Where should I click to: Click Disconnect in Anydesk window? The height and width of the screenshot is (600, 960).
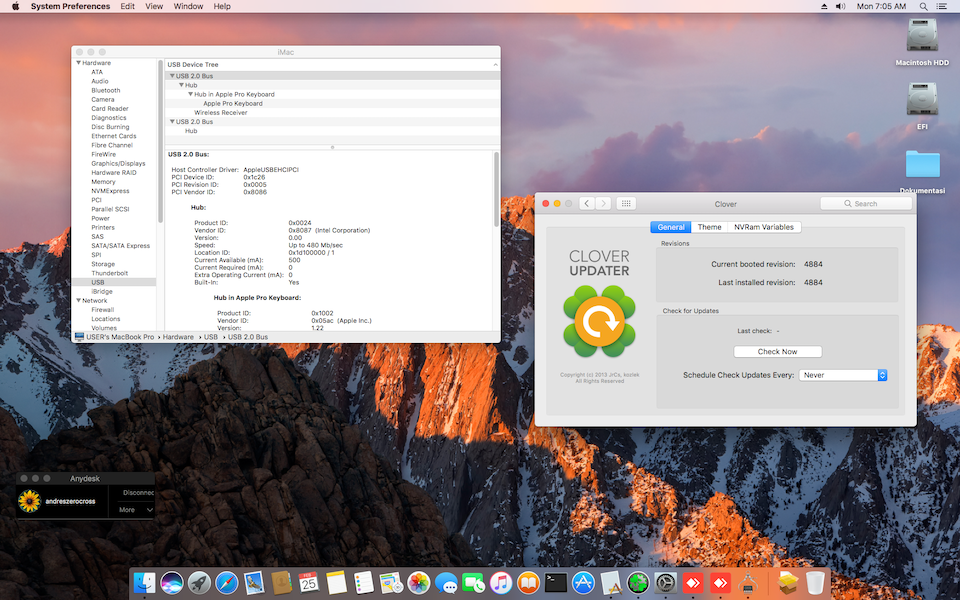point(138,492)
